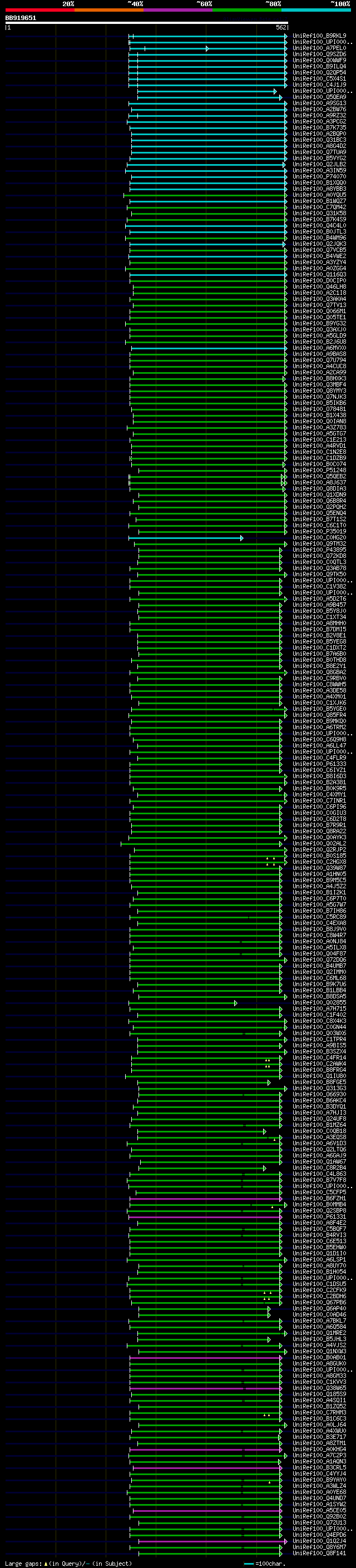356x1568 pixels.
Task: Select hit label UniRef100_Q0WWF9
Action: tap(319, 60)
